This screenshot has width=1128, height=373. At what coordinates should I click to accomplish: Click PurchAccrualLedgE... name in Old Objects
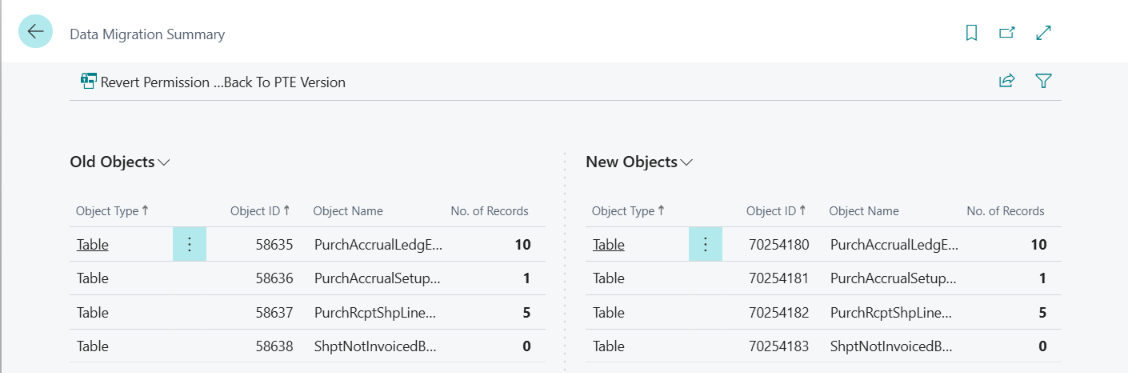click(378, 244)
